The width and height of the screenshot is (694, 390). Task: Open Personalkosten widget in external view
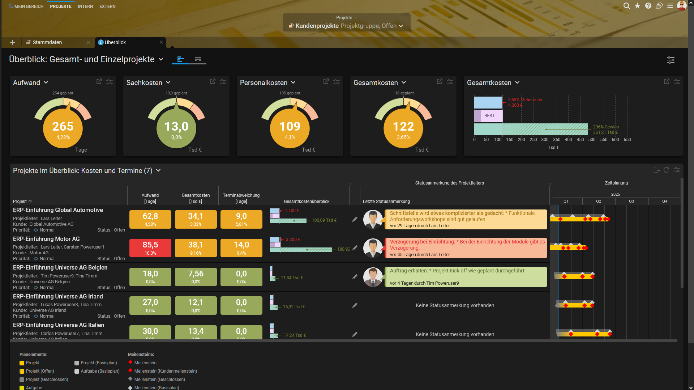[x=326, y=81]
